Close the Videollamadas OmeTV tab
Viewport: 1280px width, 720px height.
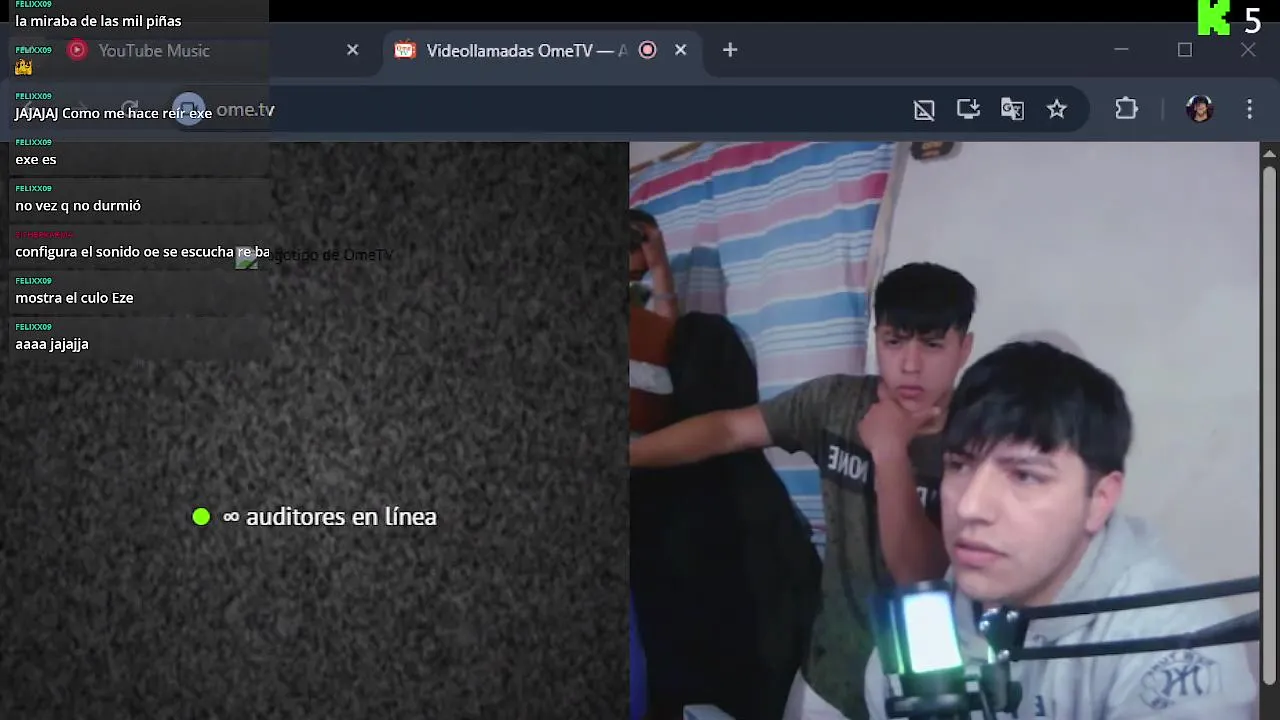point(681,50)
